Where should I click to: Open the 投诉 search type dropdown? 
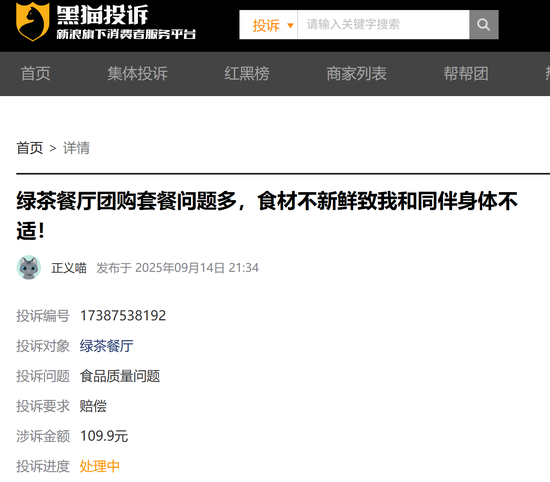[269, 25]
